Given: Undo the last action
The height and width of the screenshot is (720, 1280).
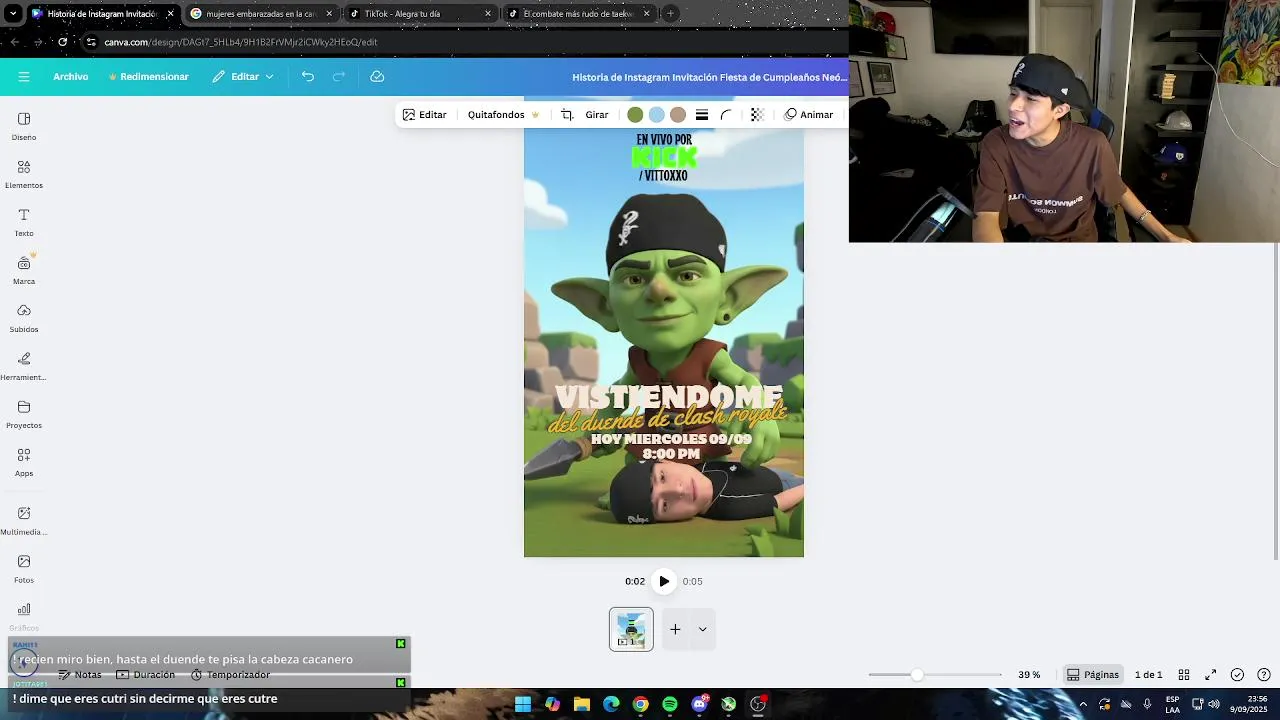Looking at the screenshot, I should [308, 77].
